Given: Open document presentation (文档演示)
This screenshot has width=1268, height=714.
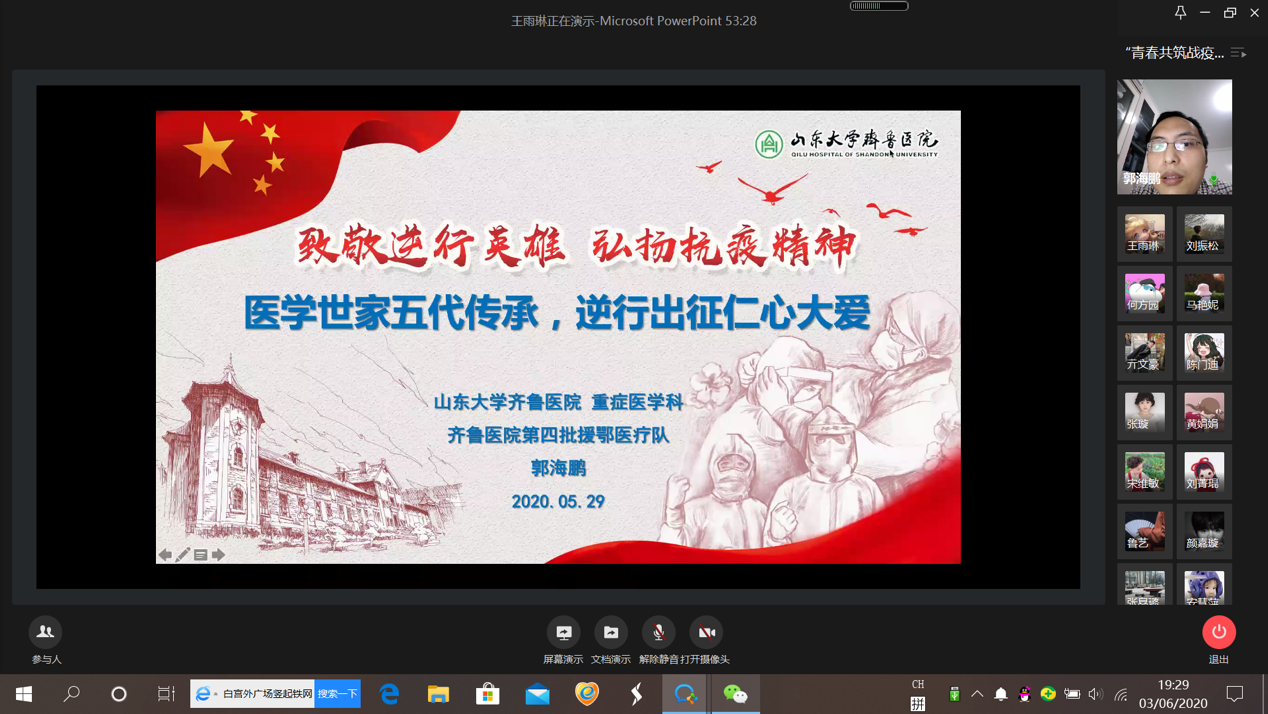Looking at the screenshot, I should [x=610, y=633].
